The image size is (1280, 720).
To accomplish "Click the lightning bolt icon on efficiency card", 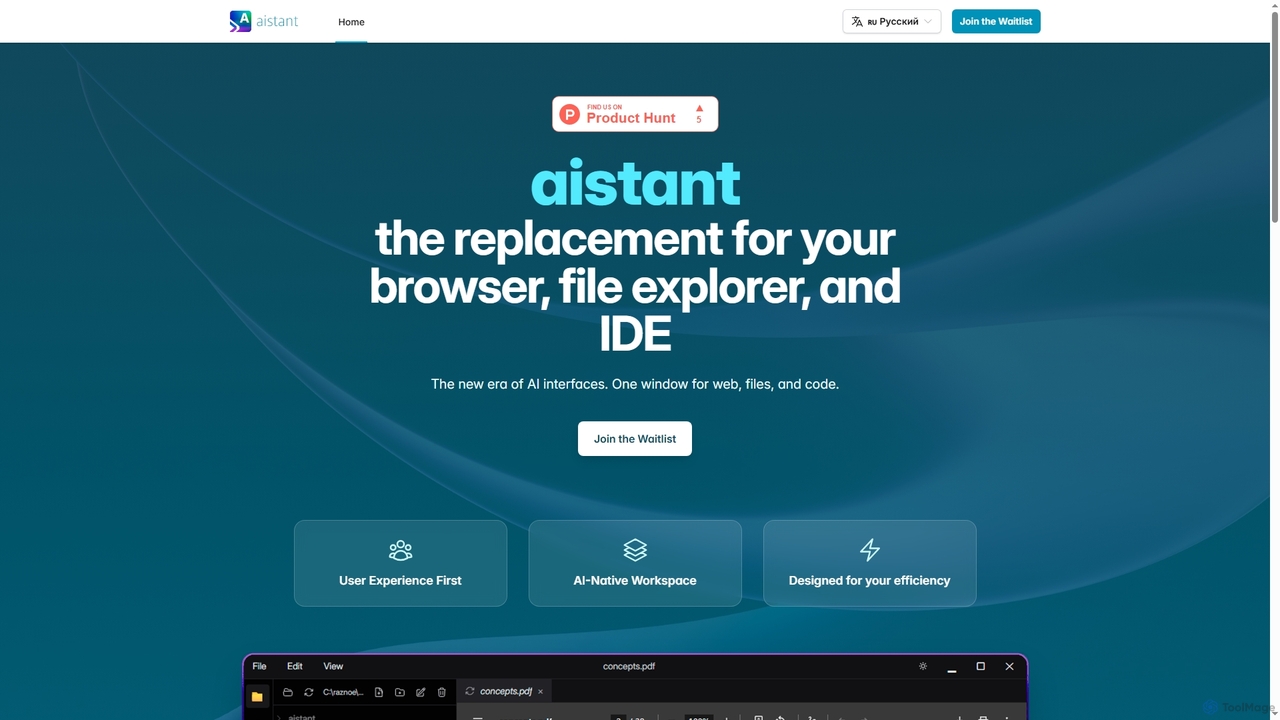I will pos(870,550).
